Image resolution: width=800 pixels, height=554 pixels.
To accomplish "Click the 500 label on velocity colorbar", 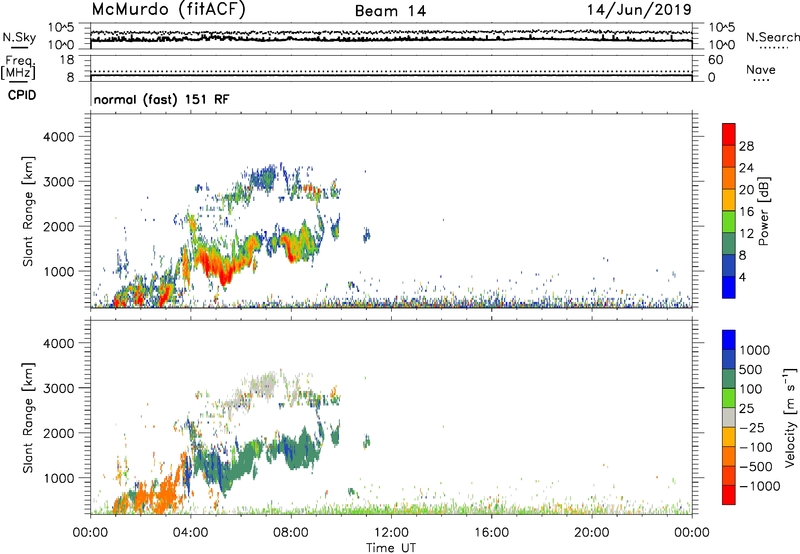I will point(749,369).
